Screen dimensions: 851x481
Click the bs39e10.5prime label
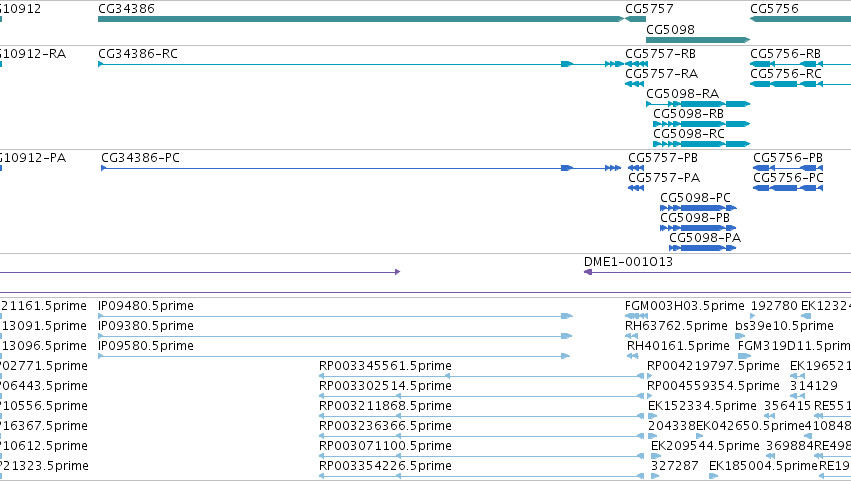[x=784, y=326]
